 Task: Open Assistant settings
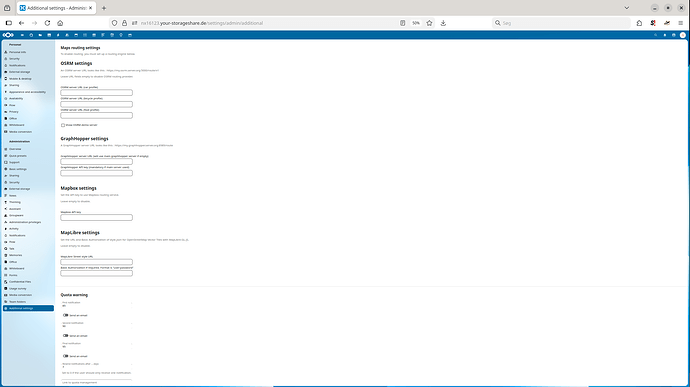point(28,209)
